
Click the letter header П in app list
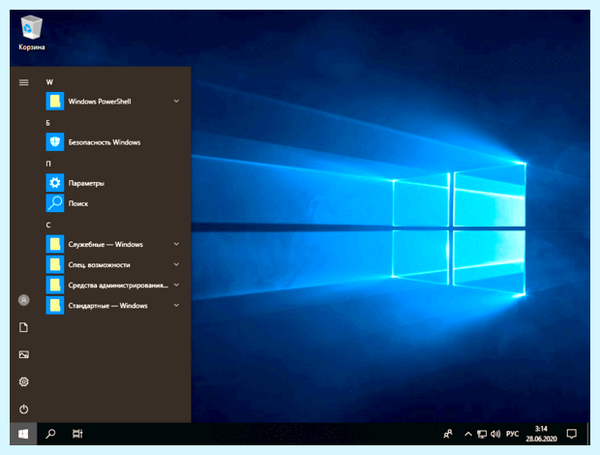(48, 164)
